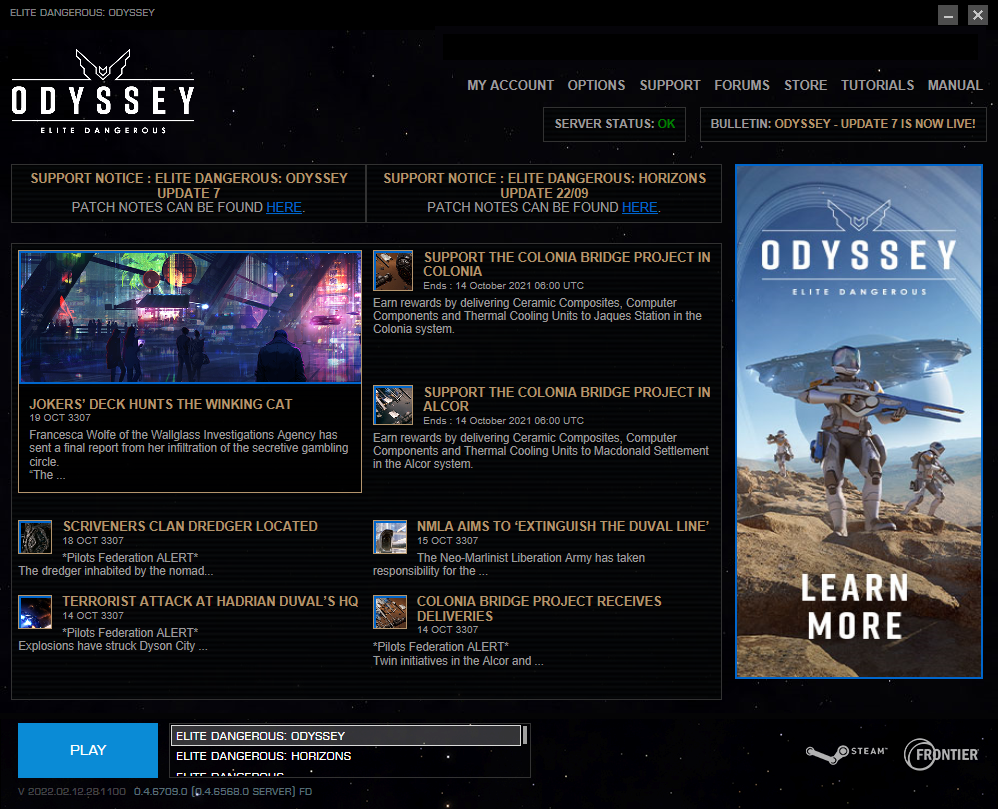Open the Jokers' Deck featured image
The width and height of the screenshot is (998, 809).
(190, 317)
